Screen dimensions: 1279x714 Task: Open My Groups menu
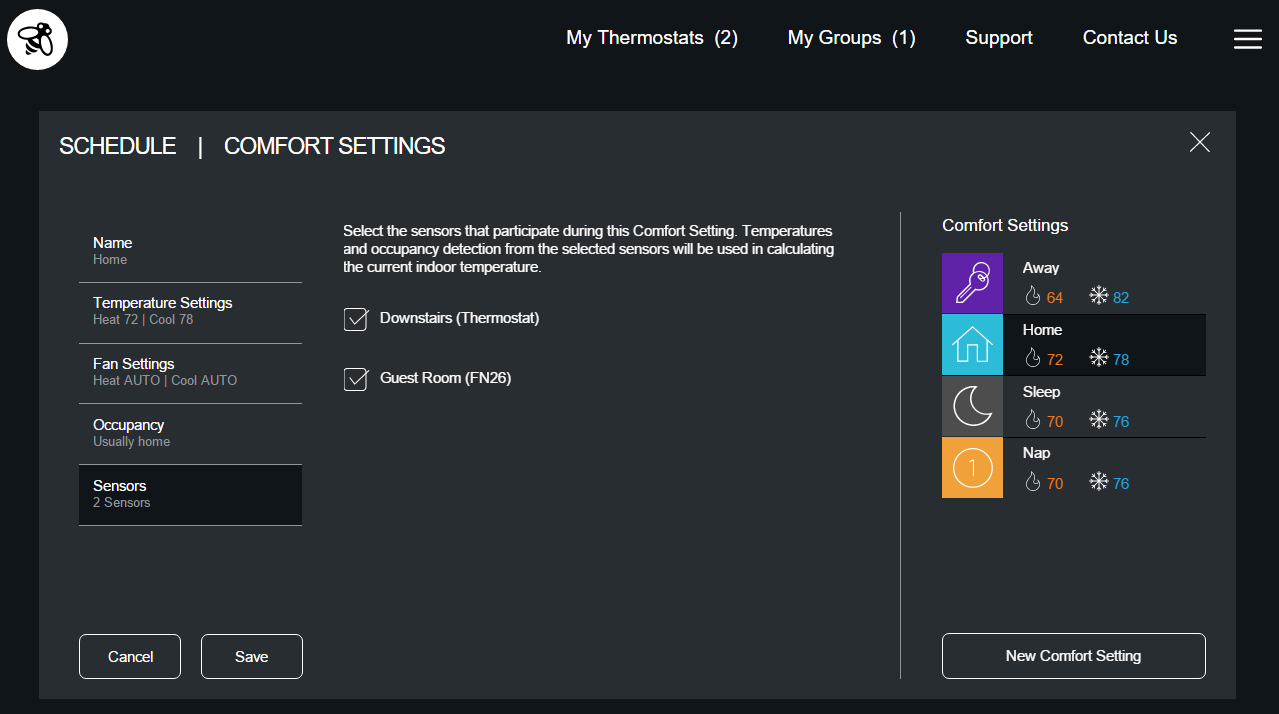tap(851, 38)
